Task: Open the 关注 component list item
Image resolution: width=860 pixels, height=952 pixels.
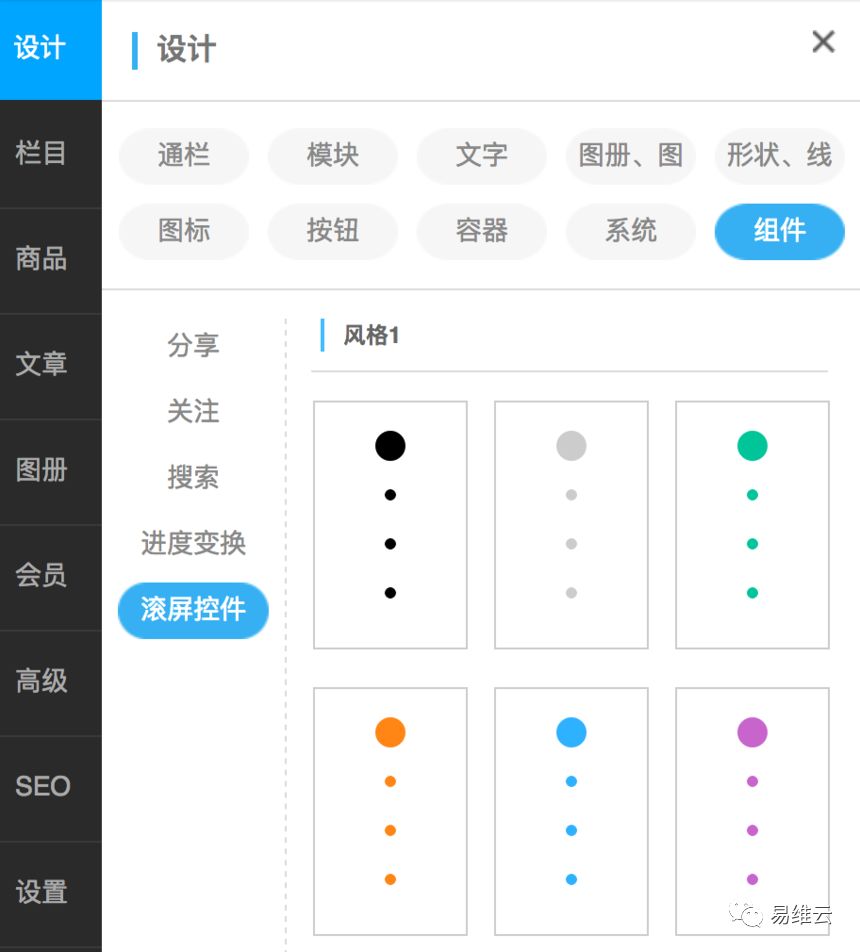Action: tap(193, 412)
